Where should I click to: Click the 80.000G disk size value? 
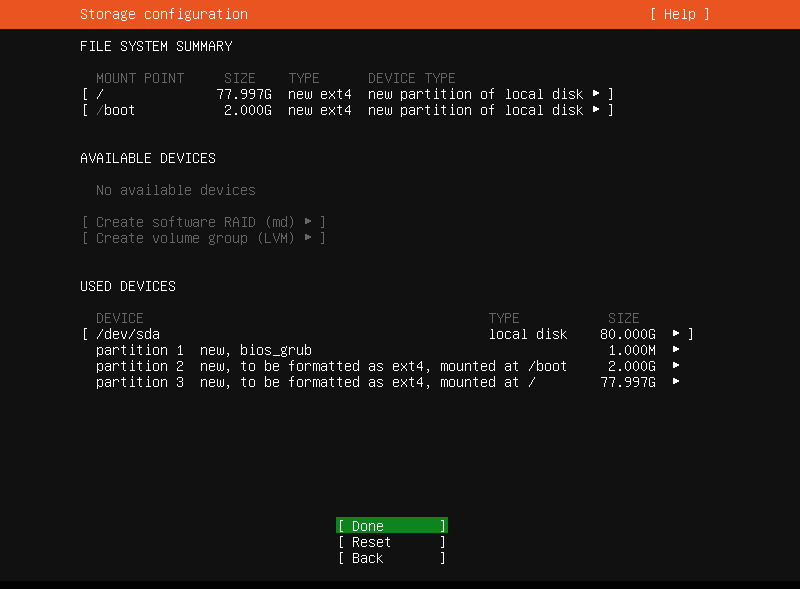628,334
